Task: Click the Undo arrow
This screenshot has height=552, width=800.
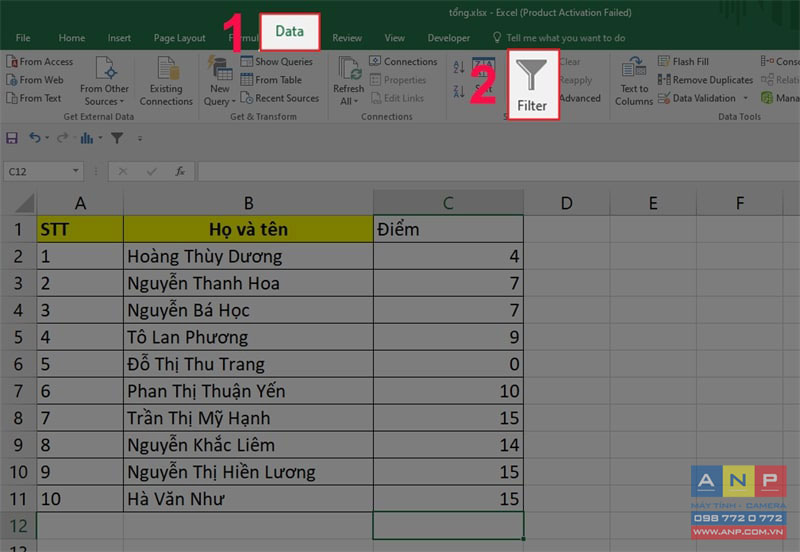Action: click(x=34, y=138)
